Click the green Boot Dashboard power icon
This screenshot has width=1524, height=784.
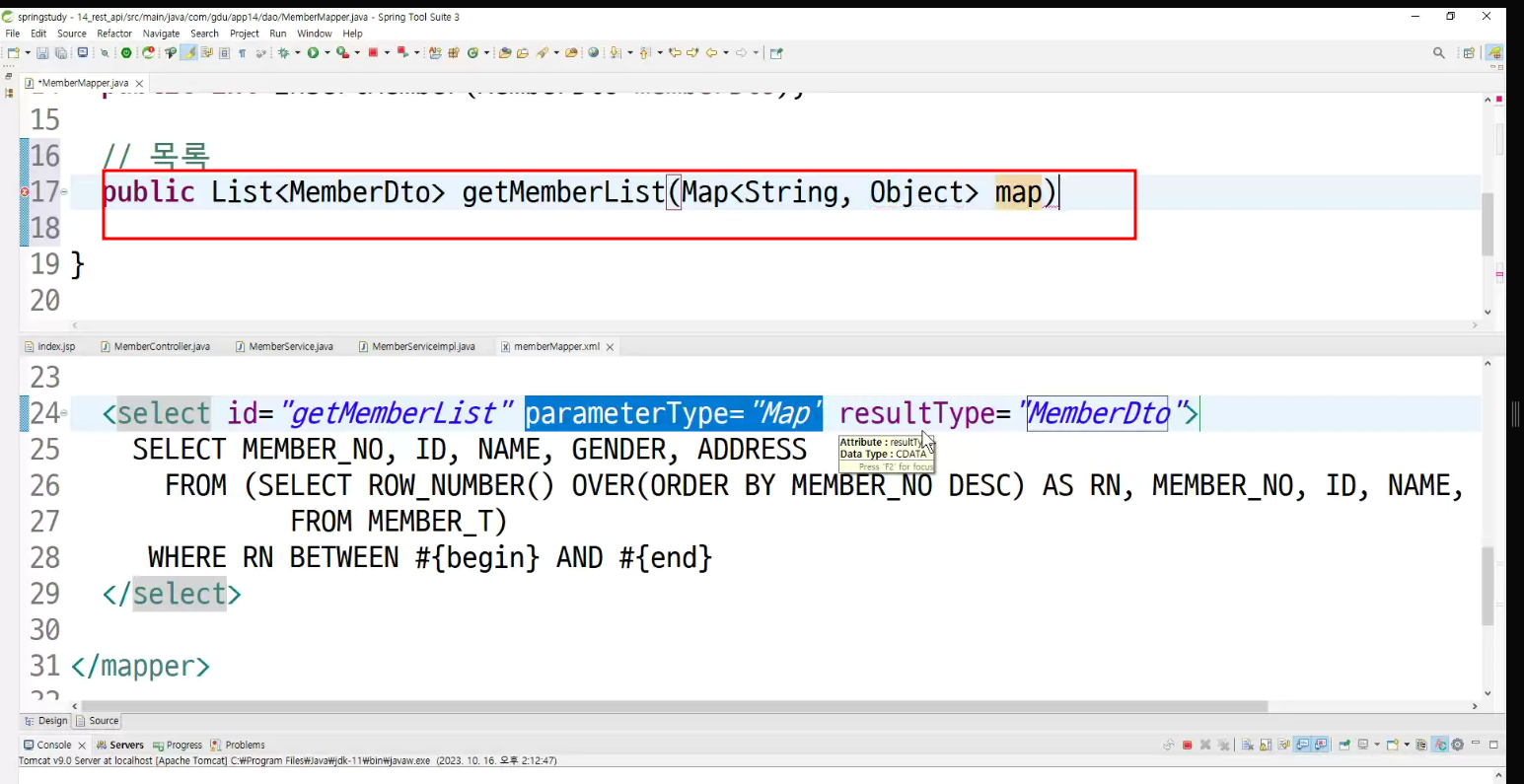click(x=126, y=53)
